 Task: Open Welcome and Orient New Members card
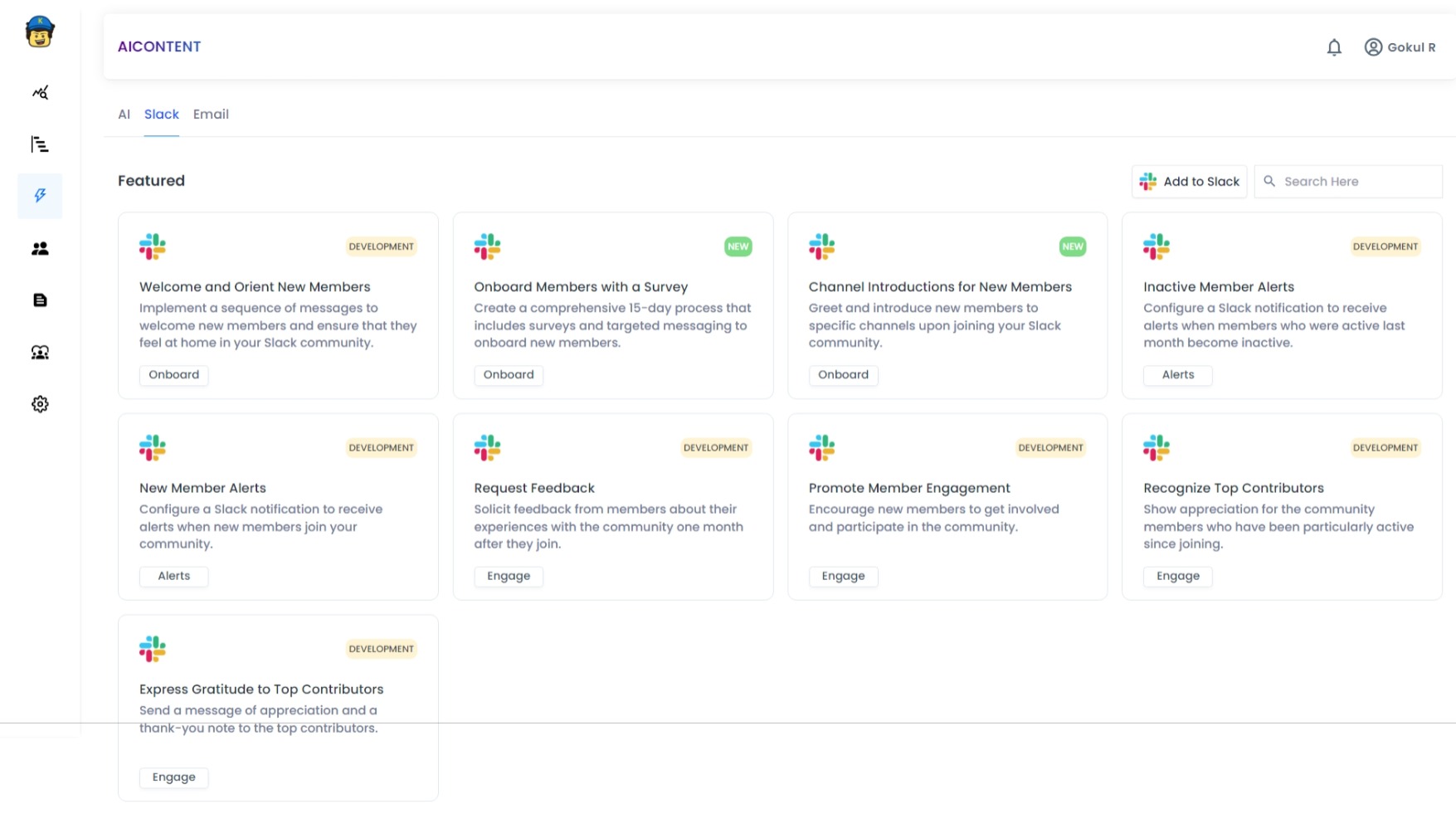[x=255, y=287]
